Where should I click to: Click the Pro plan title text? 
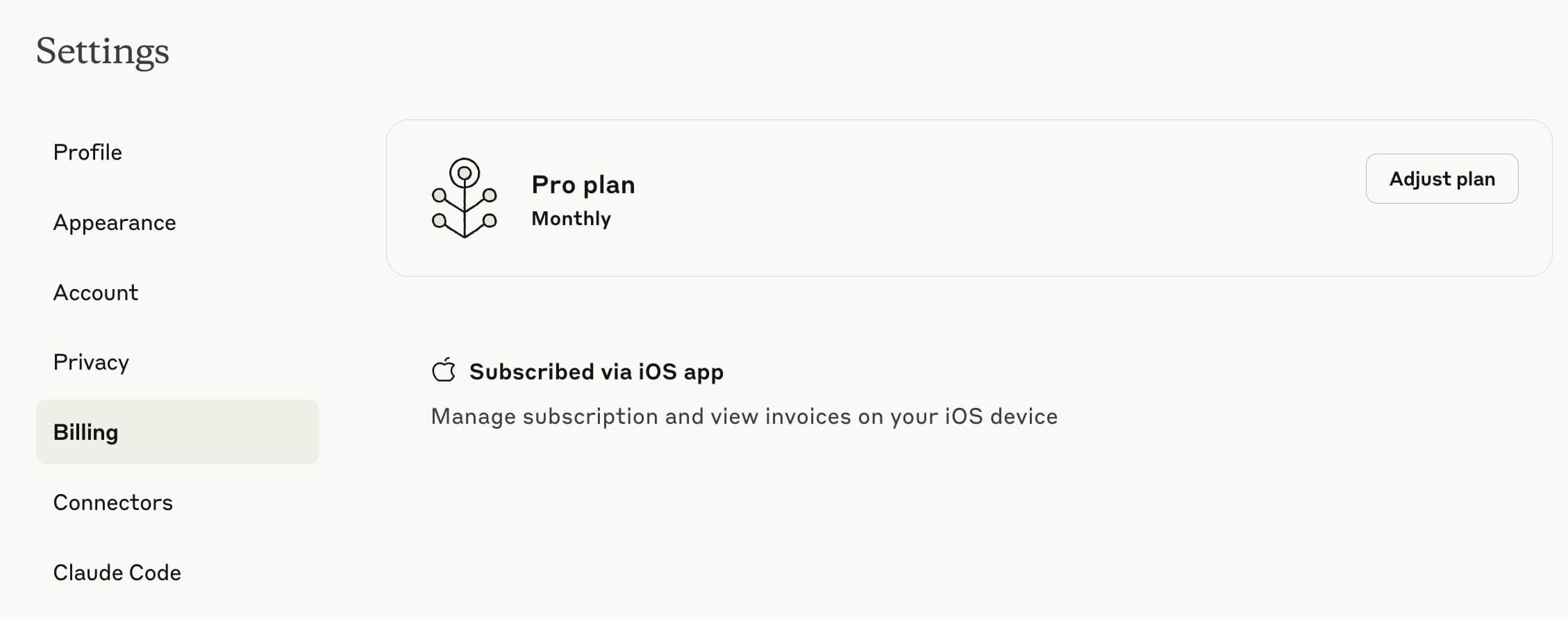pos(583,185)
